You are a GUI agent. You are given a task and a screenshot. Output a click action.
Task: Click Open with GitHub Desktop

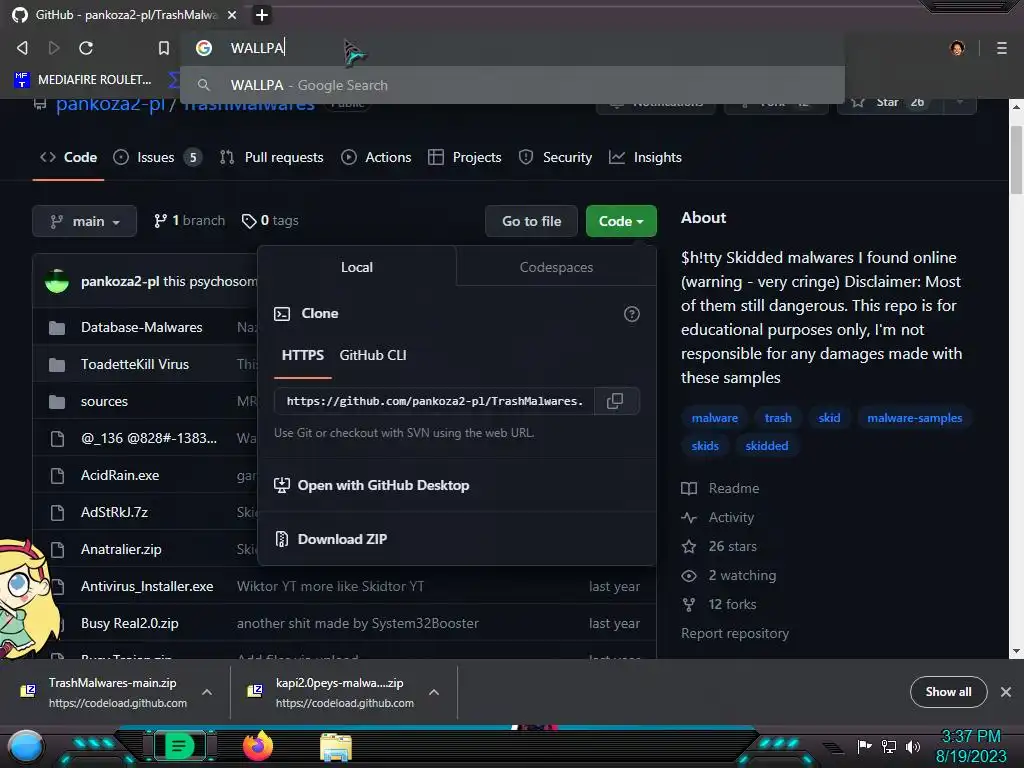[x=372, y=485]
